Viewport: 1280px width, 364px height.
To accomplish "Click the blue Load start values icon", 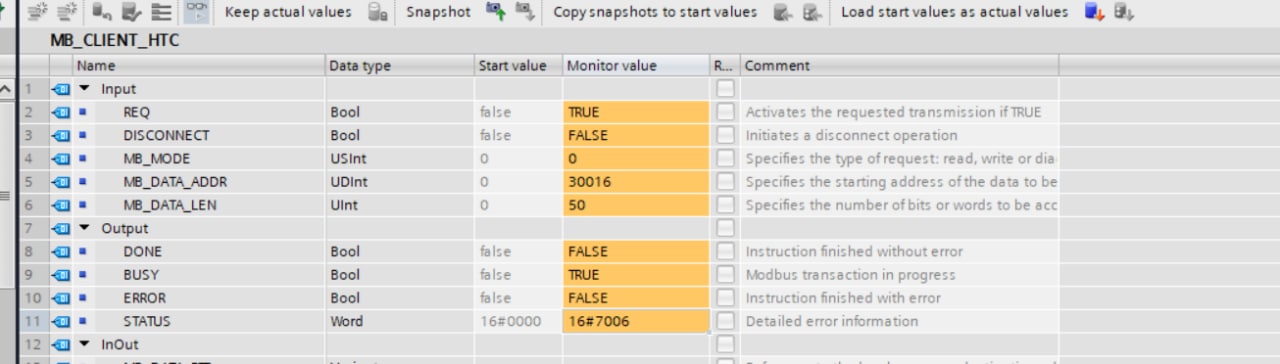I will [1095, 12].
